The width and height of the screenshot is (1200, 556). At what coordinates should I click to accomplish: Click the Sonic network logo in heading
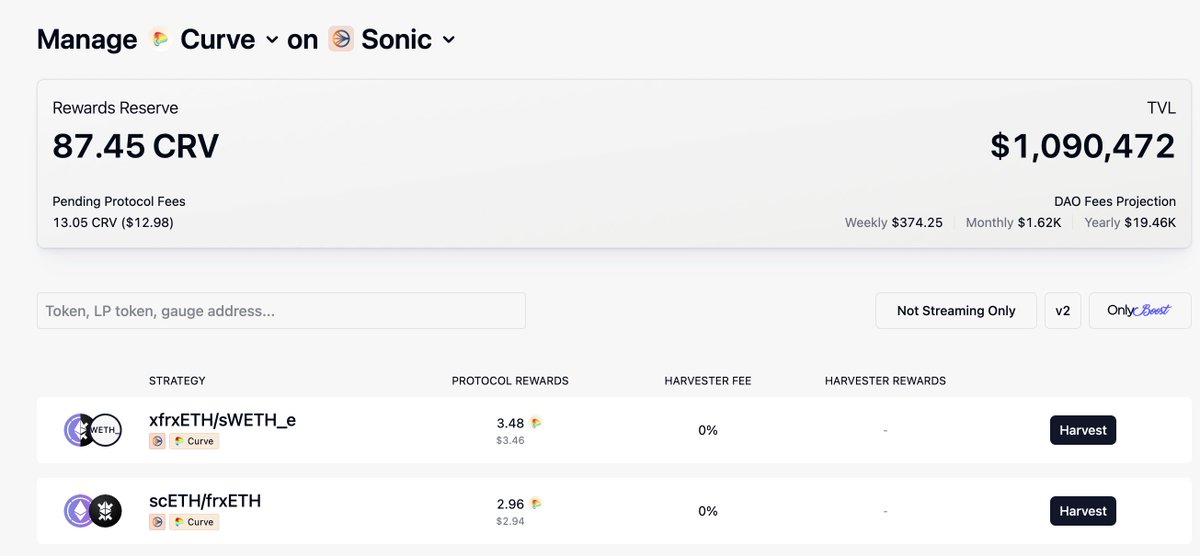[x=340, y=39]
